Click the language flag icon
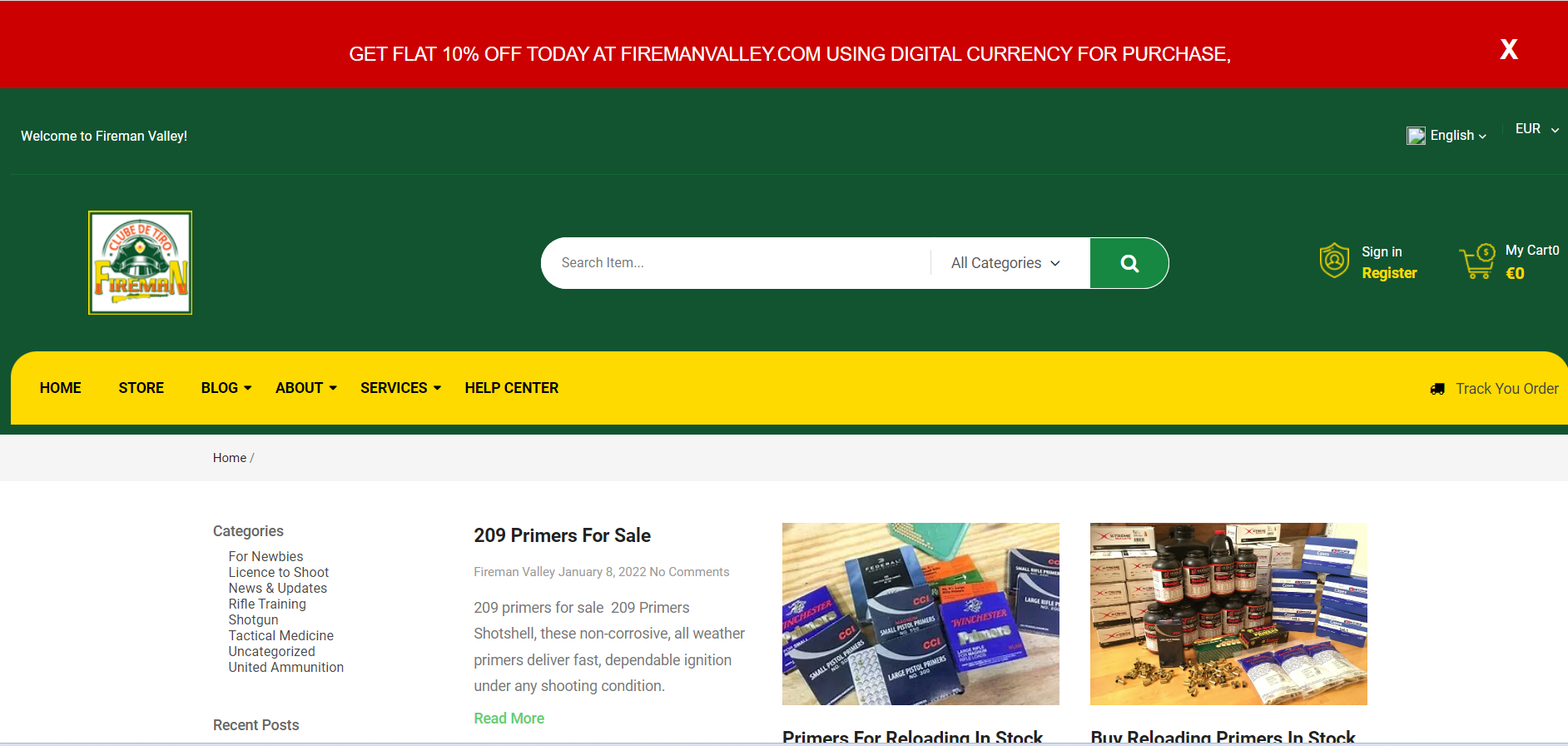The width and height of the screenshot is (1568, 746). (1416, 136)
